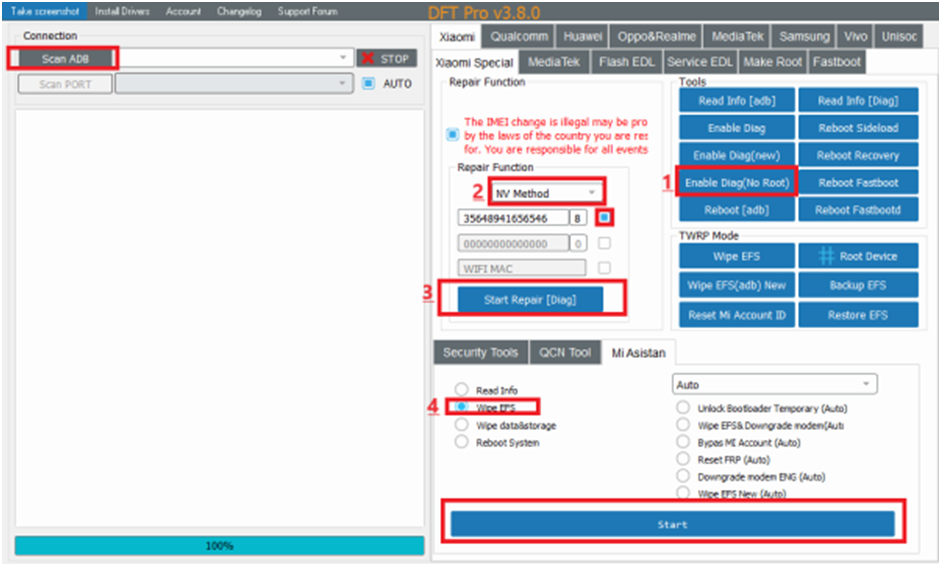Click the wide Start button
The height and width of the screenshot is (566, 941).
click(x=672, y=524)
